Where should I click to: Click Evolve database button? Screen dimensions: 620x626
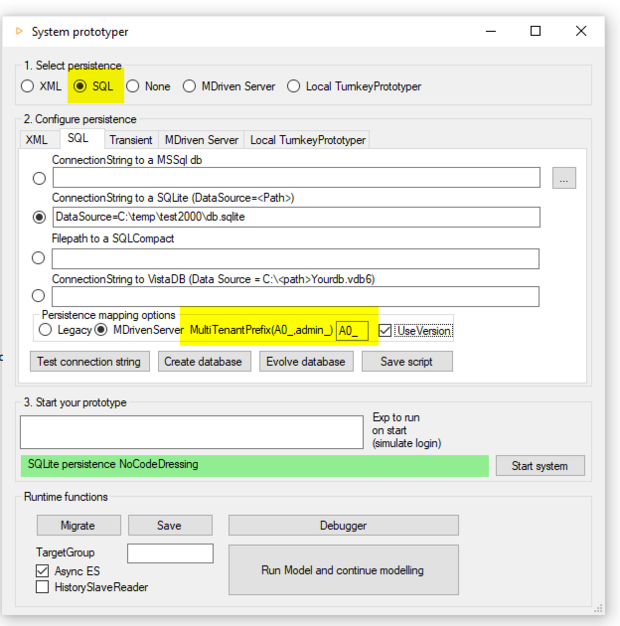306,361
